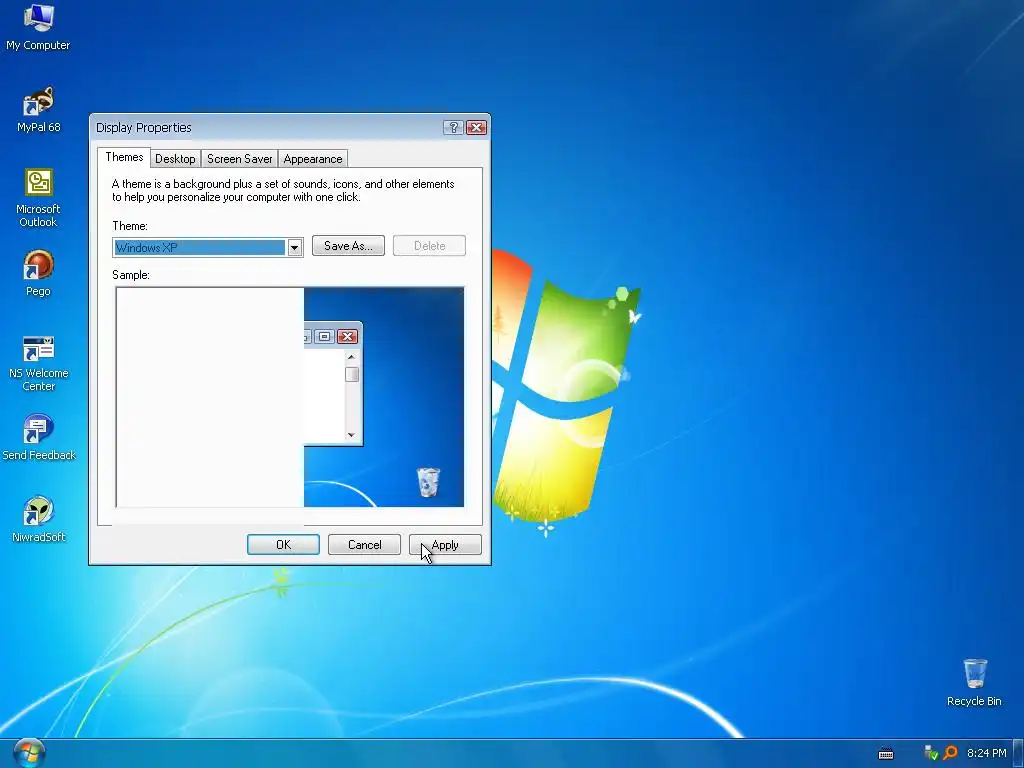Click the Save As... button
The height and width of the screenshot is (768, 1024).
pyautogui.click(x=348, y=246)
